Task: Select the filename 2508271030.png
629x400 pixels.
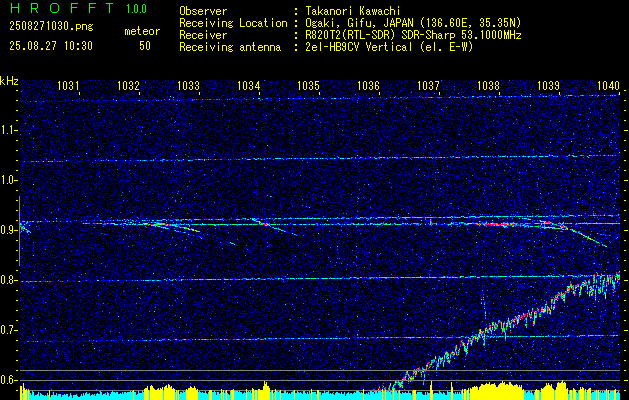Action: (51, 27)
